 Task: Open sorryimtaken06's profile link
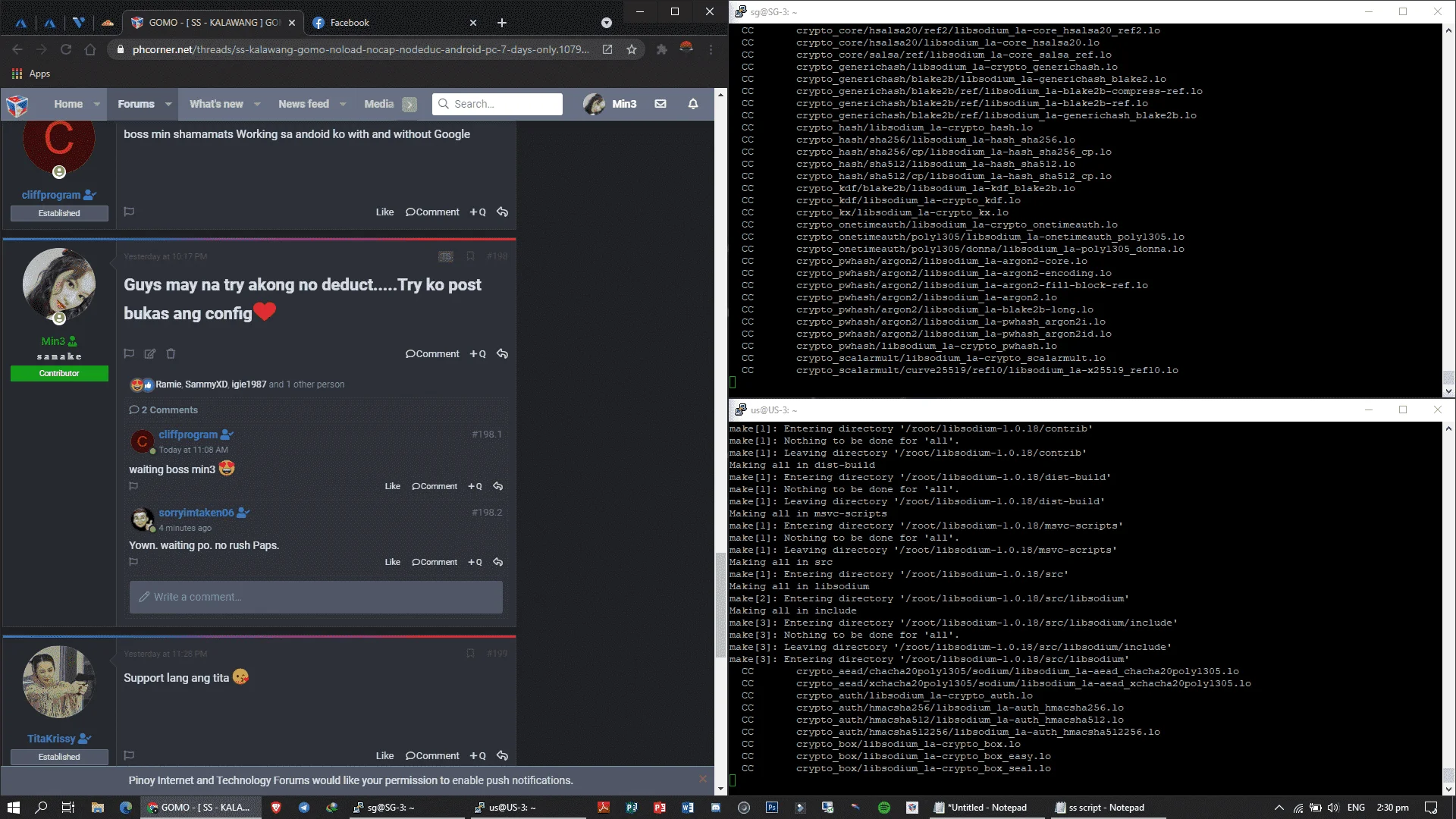pos(196,513)
